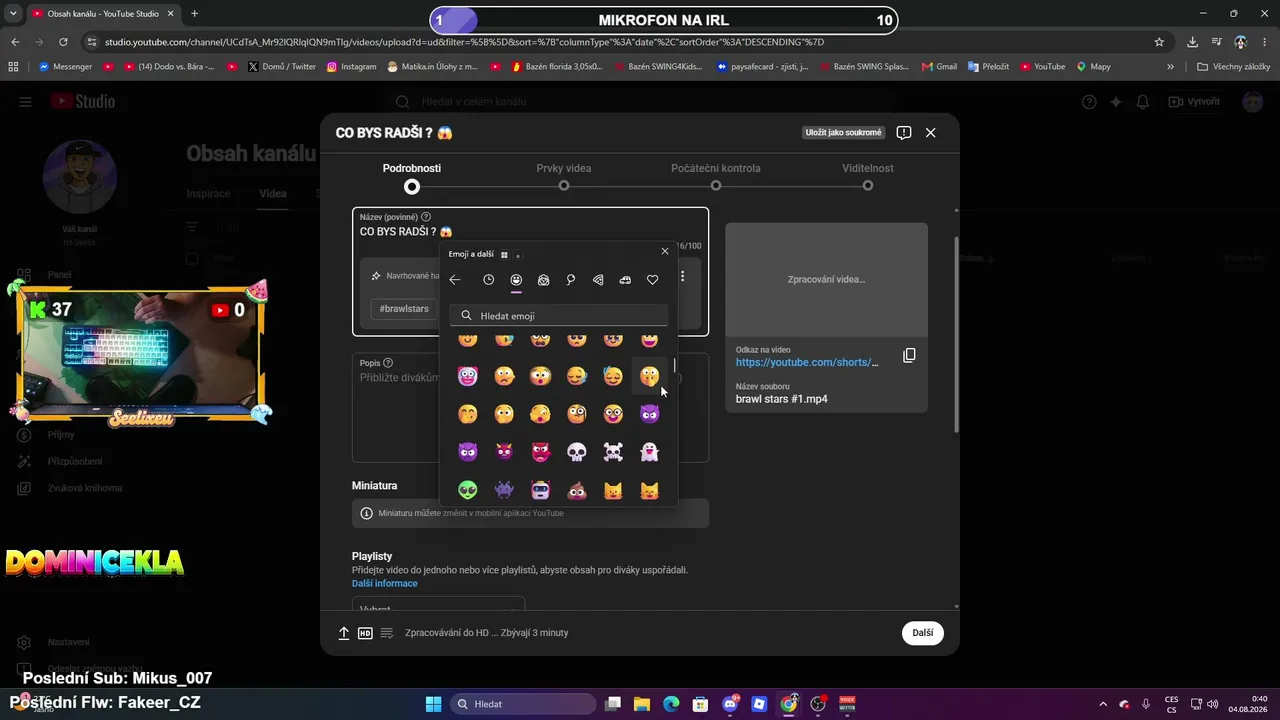Insert the ghost emoji
This screenshot has width=1280, height=720.
click(x=650, y=452)
